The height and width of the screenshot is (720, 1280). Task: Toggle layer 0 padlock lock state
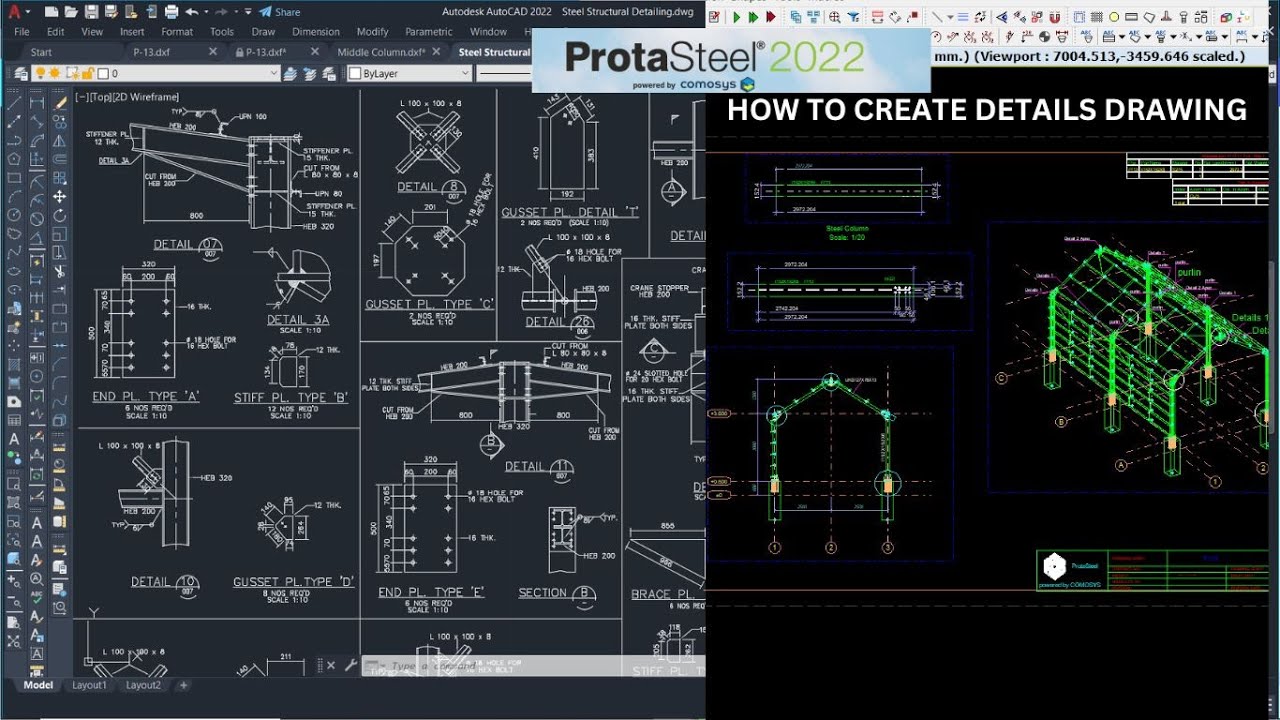[x=88, y=74]
